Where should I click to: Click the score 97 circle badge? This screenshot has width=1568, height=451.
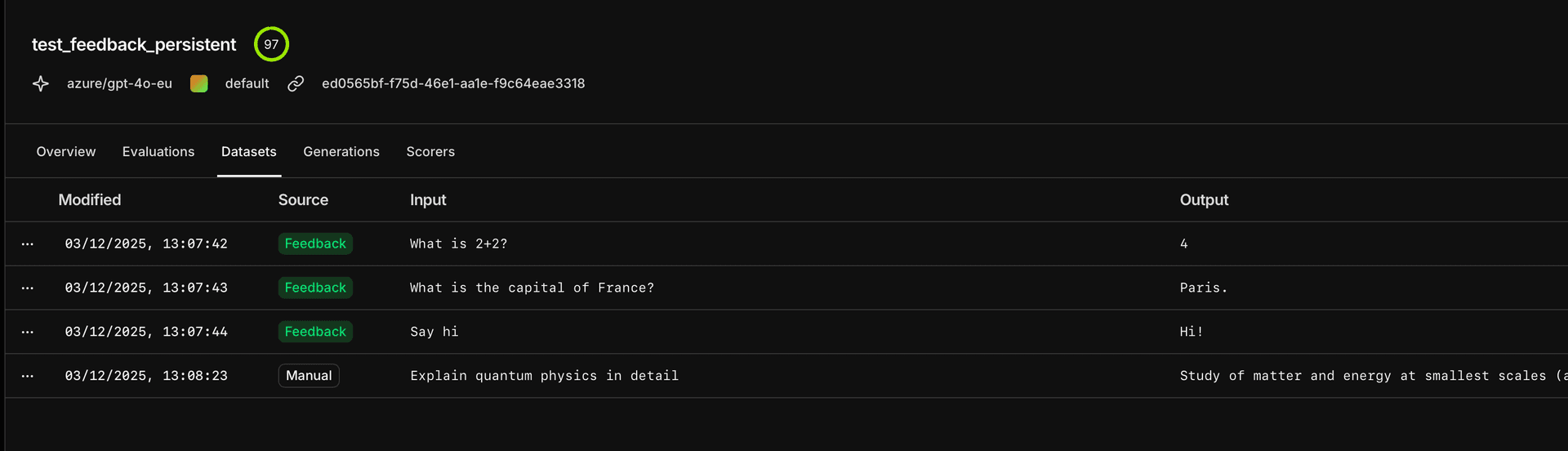[x=271, y=44]
